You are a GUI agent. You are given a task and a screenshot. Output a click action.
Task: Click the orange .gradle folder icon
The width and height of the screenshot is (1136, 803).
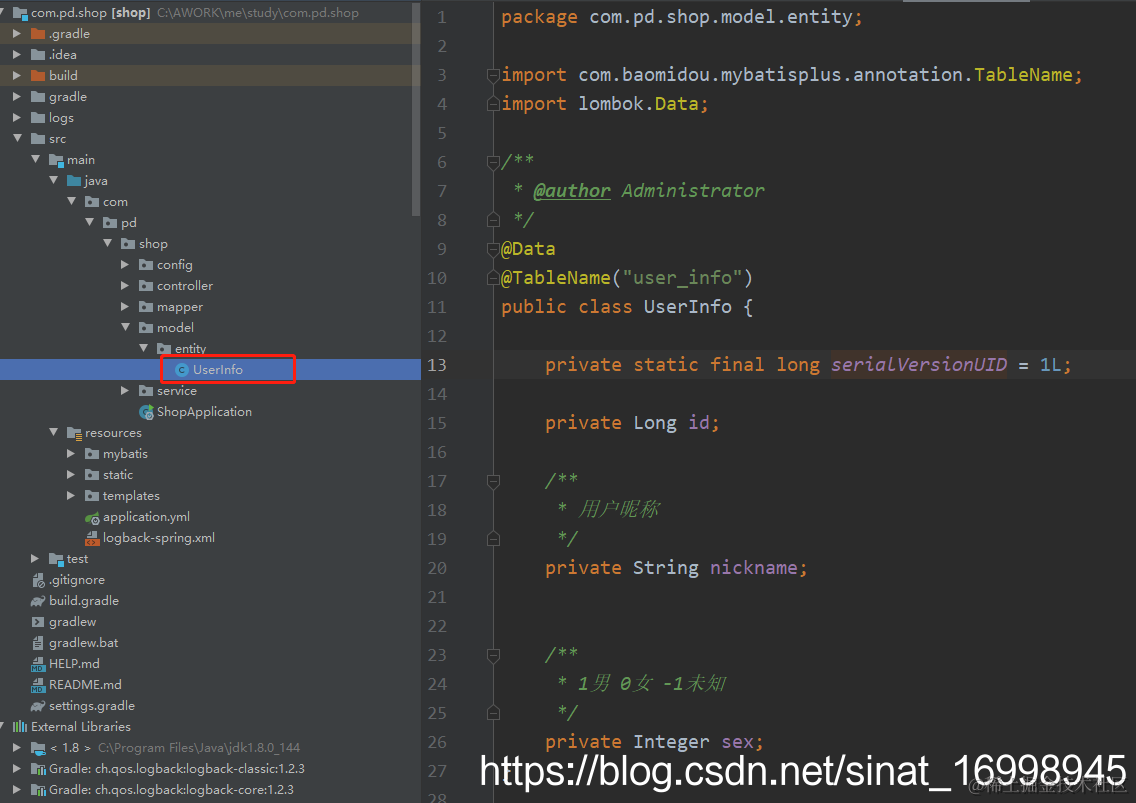pos(38,33)
